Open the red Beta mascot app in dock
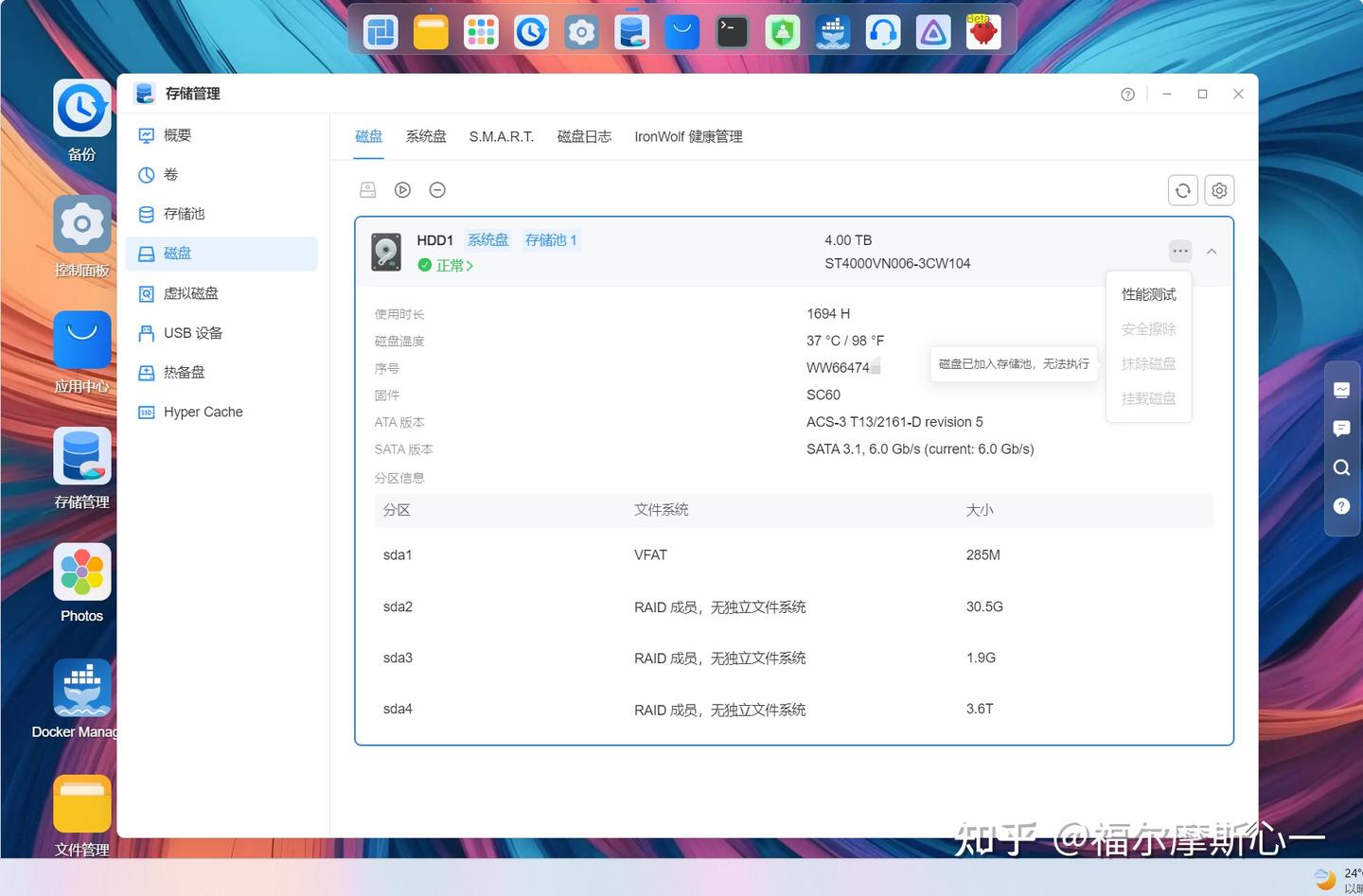The height and width of the screenshot is (896, 1363). click(x=982, y=32)
